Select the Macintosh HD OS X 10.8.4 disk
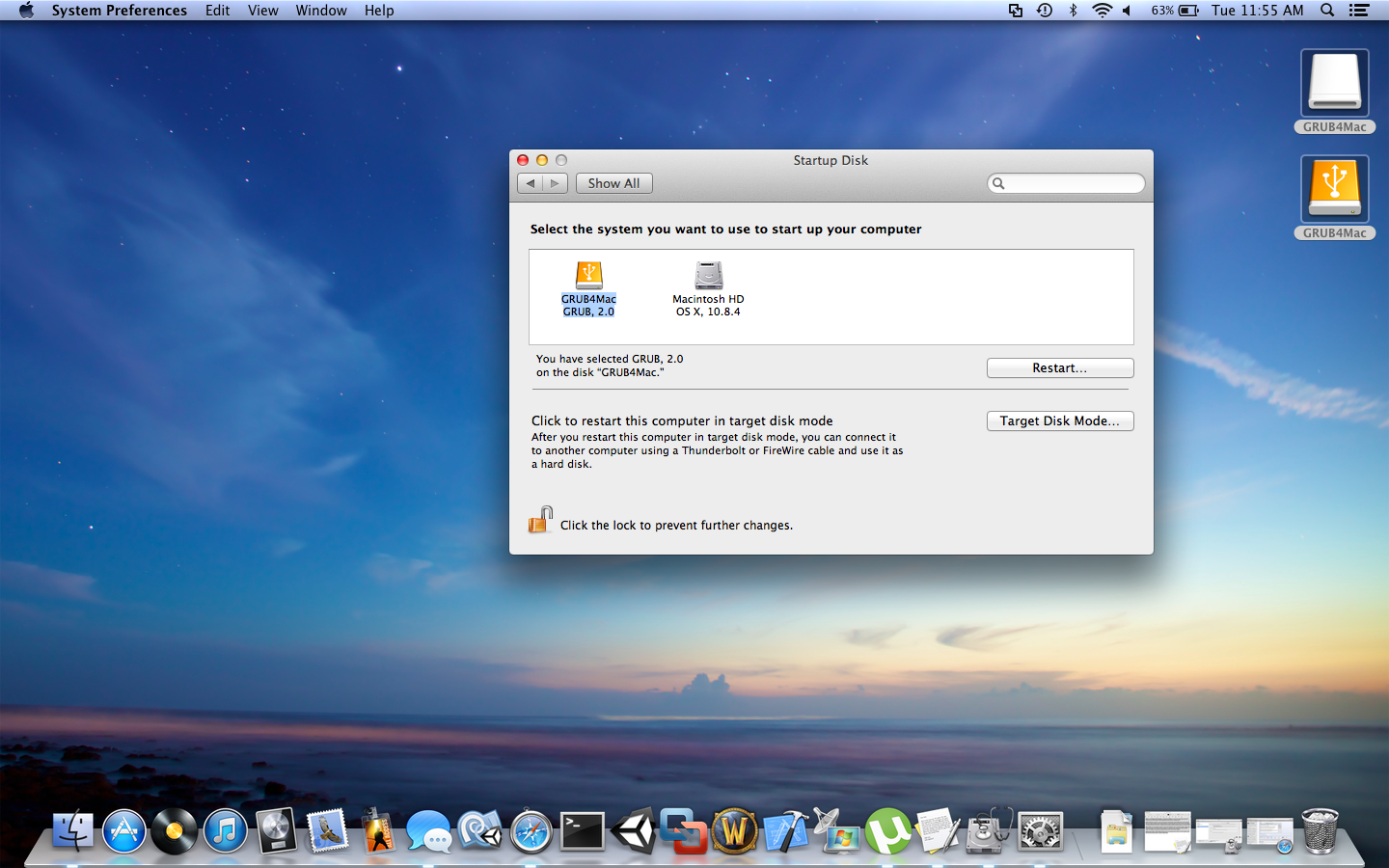Viewport: 1389px width, 868px height. [x=708, y=288]
